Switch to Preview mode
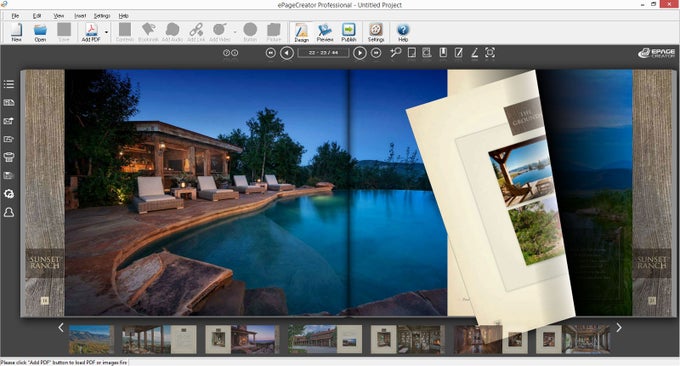The image size is (680, 366). point(325,33)
